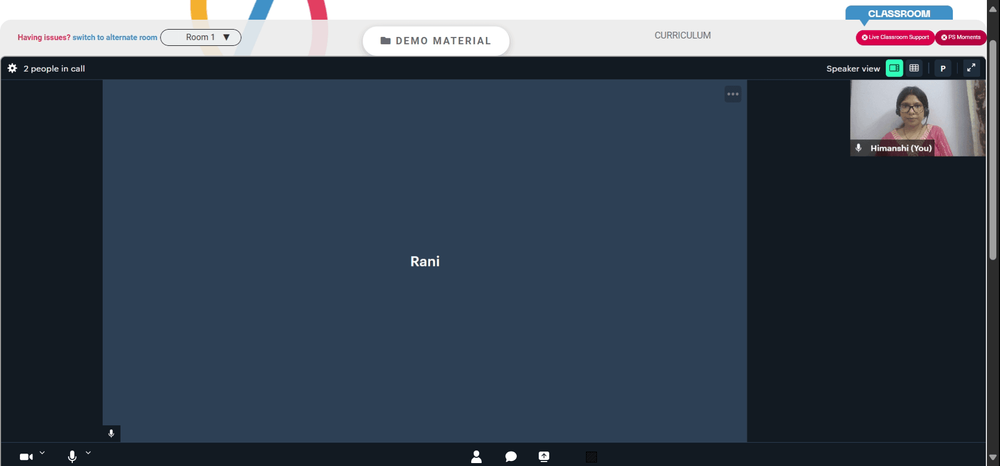Click Himanshi's self-view video thumbnail
The height and width of the screenshot is (466, 1000).
pos(917,117)
